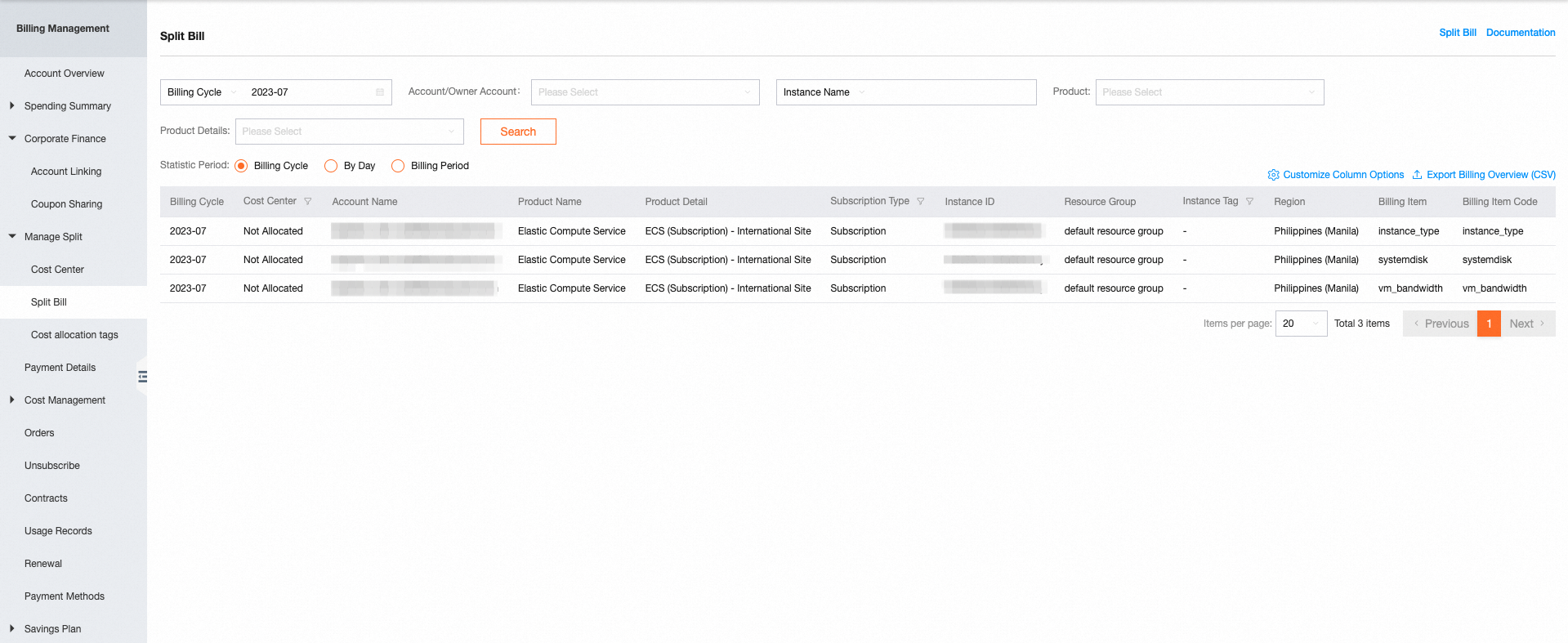Screen dimensions: 1568x643
Task: Open the Documentation link
Action: [1521, 33]
